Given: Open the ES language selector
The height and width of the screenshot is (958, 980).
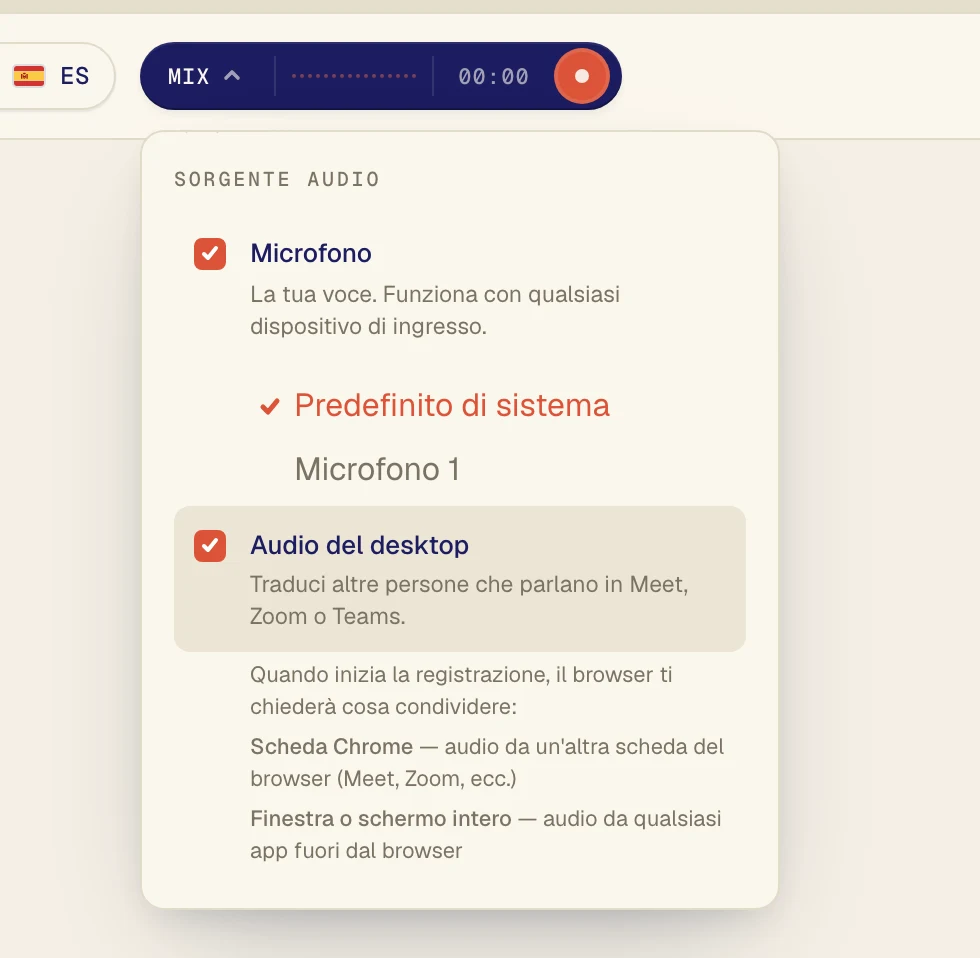Looking at the screenshot, I should click(53, 76).
